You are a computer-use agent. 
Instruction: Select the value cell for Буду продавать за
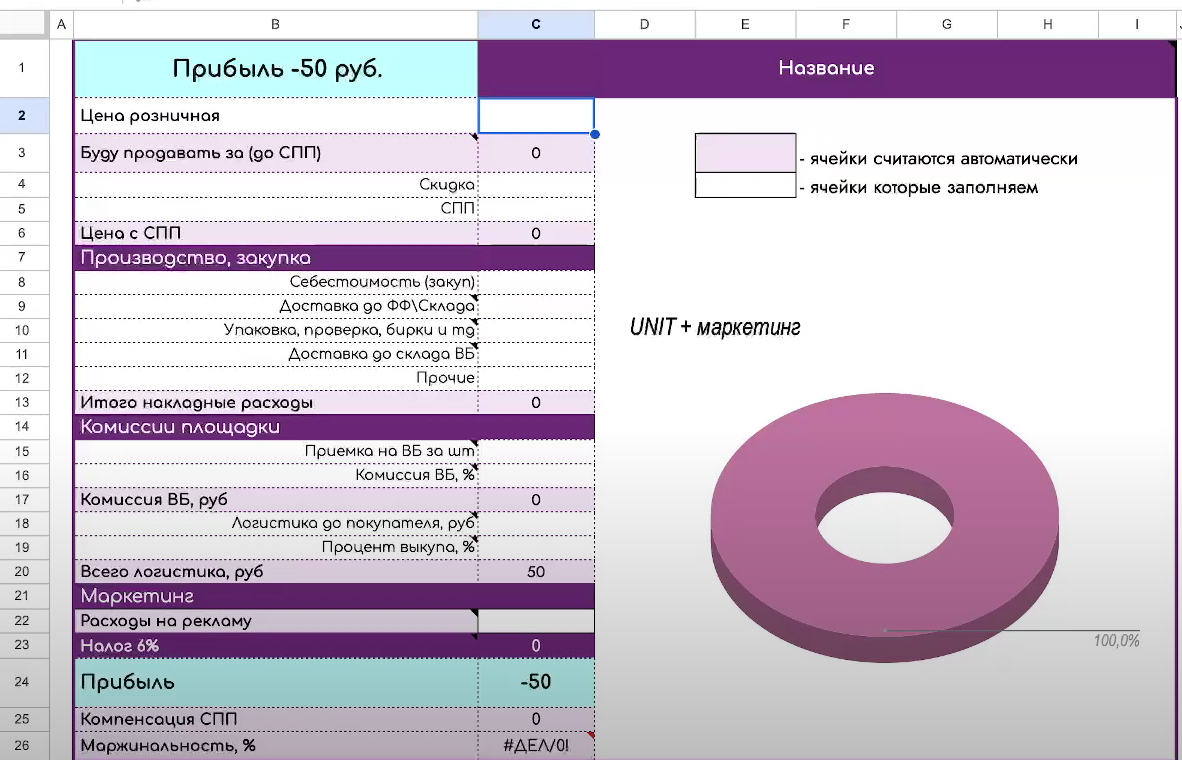point(536,153)
